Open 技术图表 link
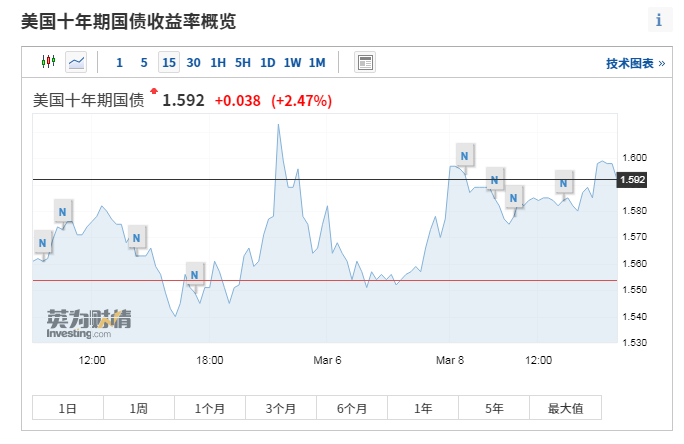The width and height of the screenshot is (684, 444). (634, 63)
